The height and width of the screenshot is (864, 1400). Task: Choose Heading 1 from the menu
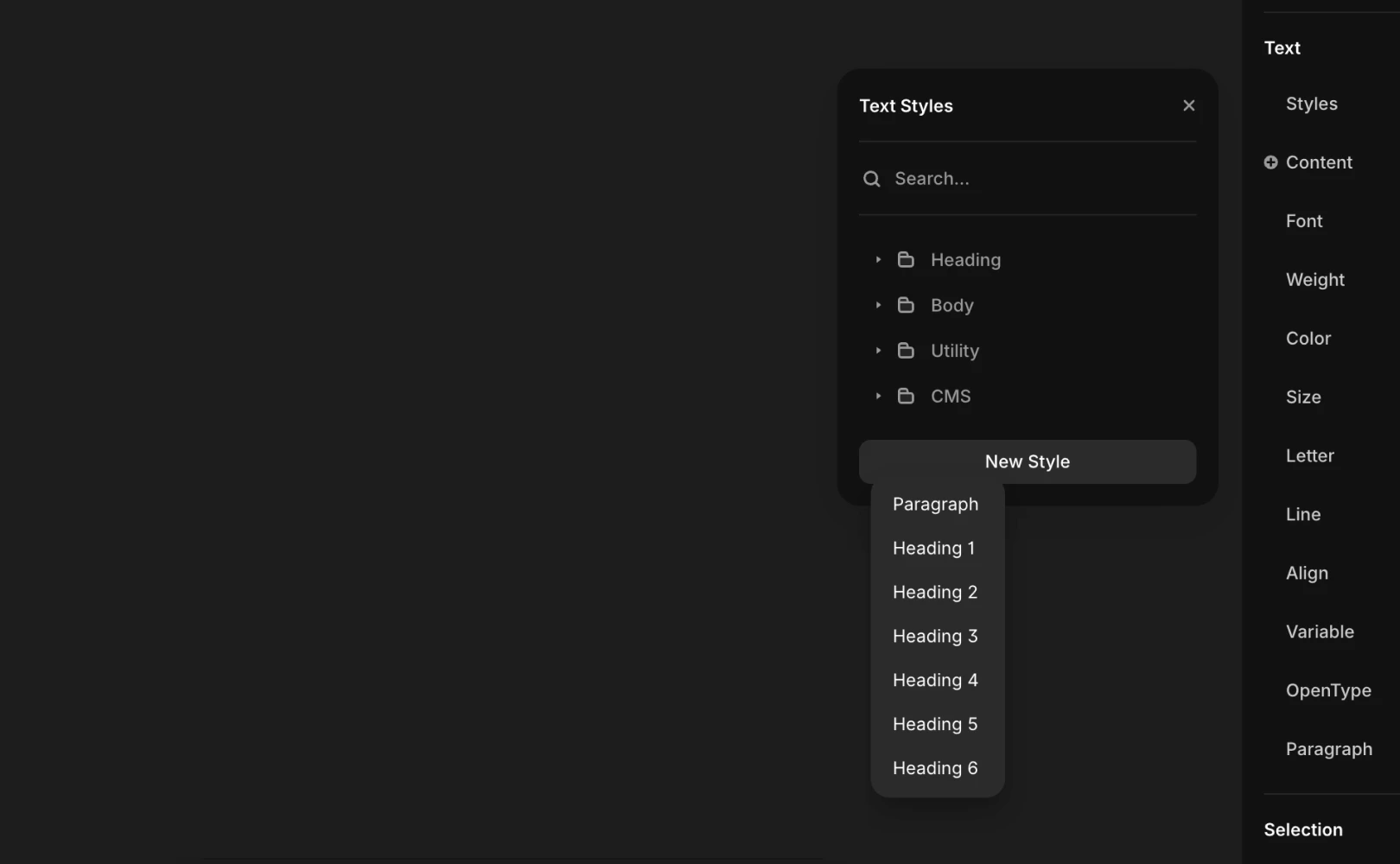[x=938, y=548]
